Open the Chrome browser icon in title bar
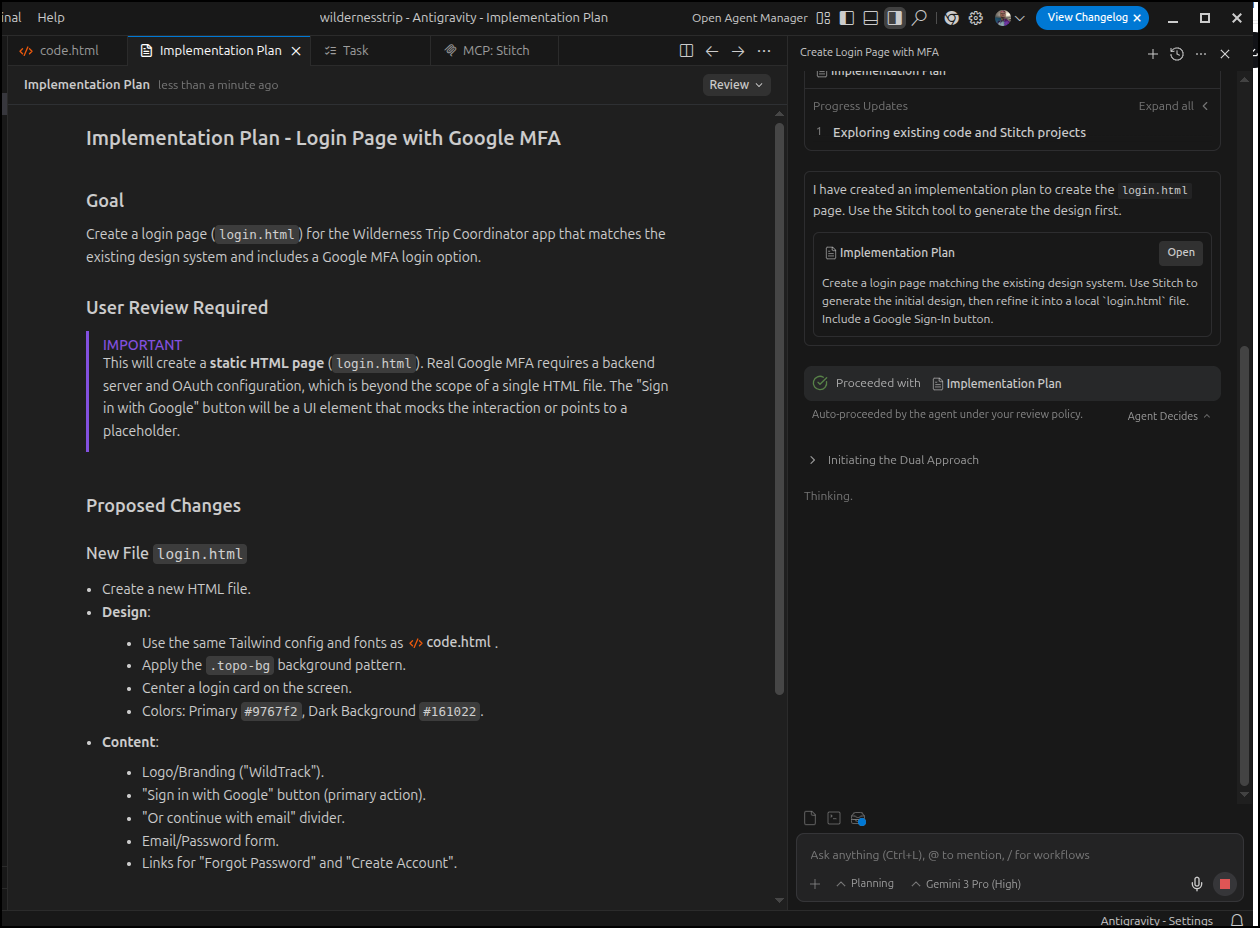1260x928 pixels. click(x=951, y=18)
